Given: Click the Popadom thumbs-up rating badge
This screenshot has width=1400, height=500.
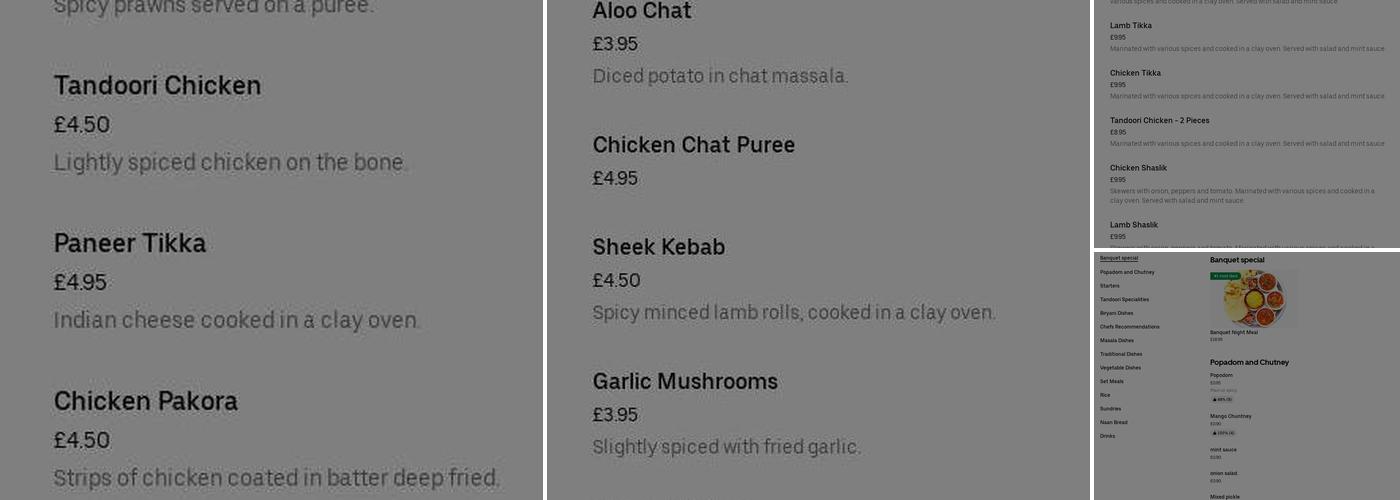Looking at the screenshot, I should coord(1222,399).
